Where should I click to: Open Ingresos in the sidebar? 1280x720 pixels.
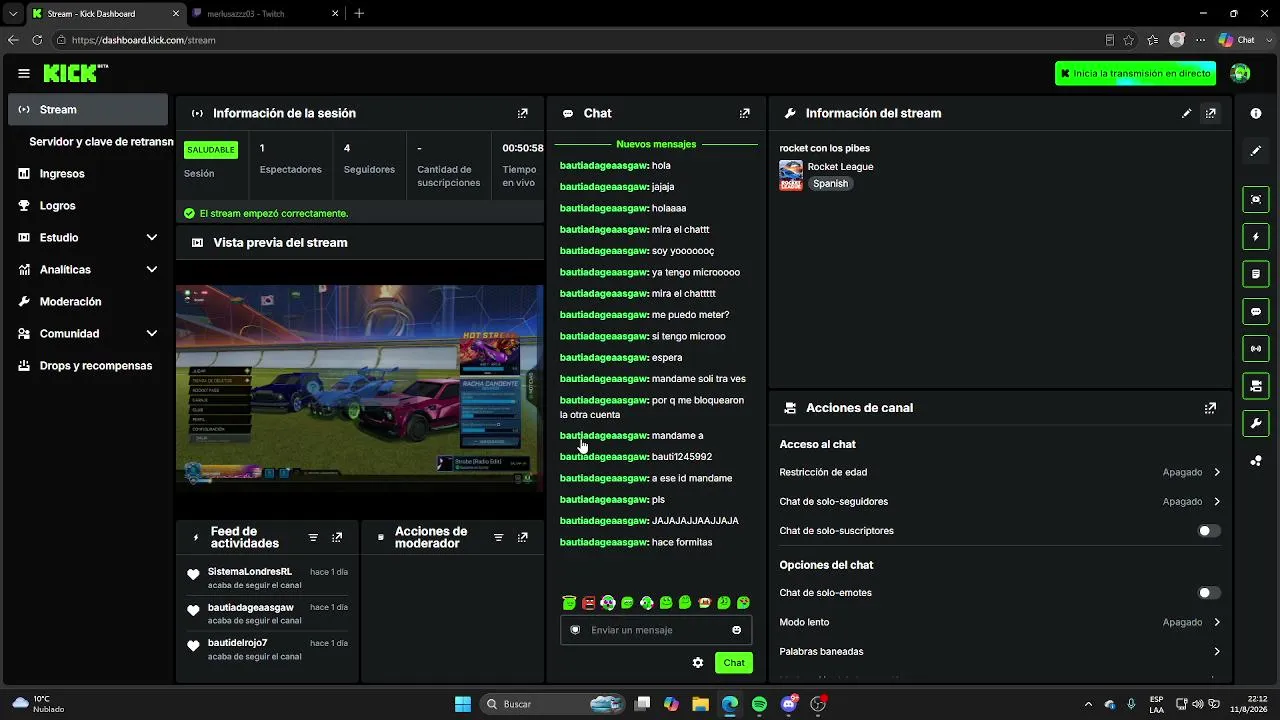(x=88, y=174)
